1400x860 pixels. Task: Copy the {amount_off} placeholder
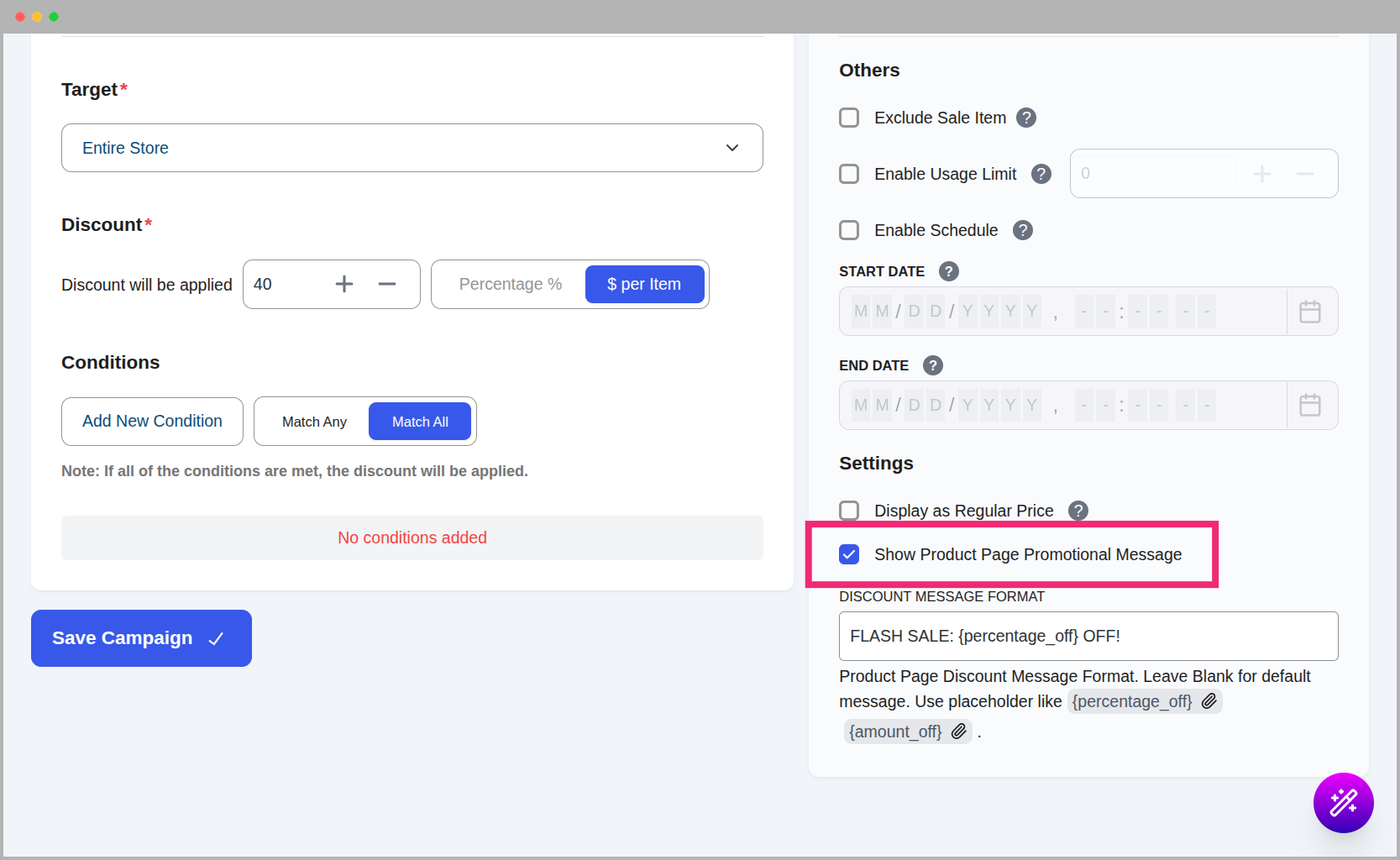(x=958, y=732)
